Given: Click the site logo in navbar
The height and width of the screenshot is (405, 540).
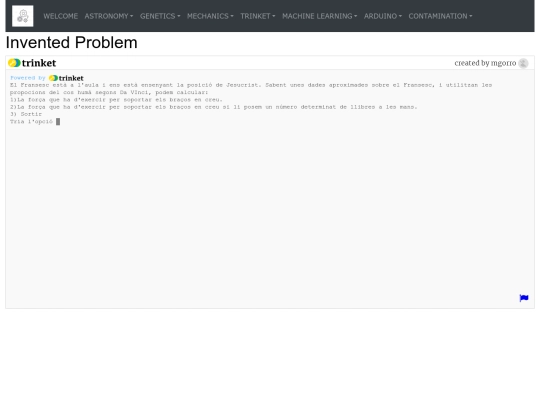Looking at the screenshot, I should [23, 16].
